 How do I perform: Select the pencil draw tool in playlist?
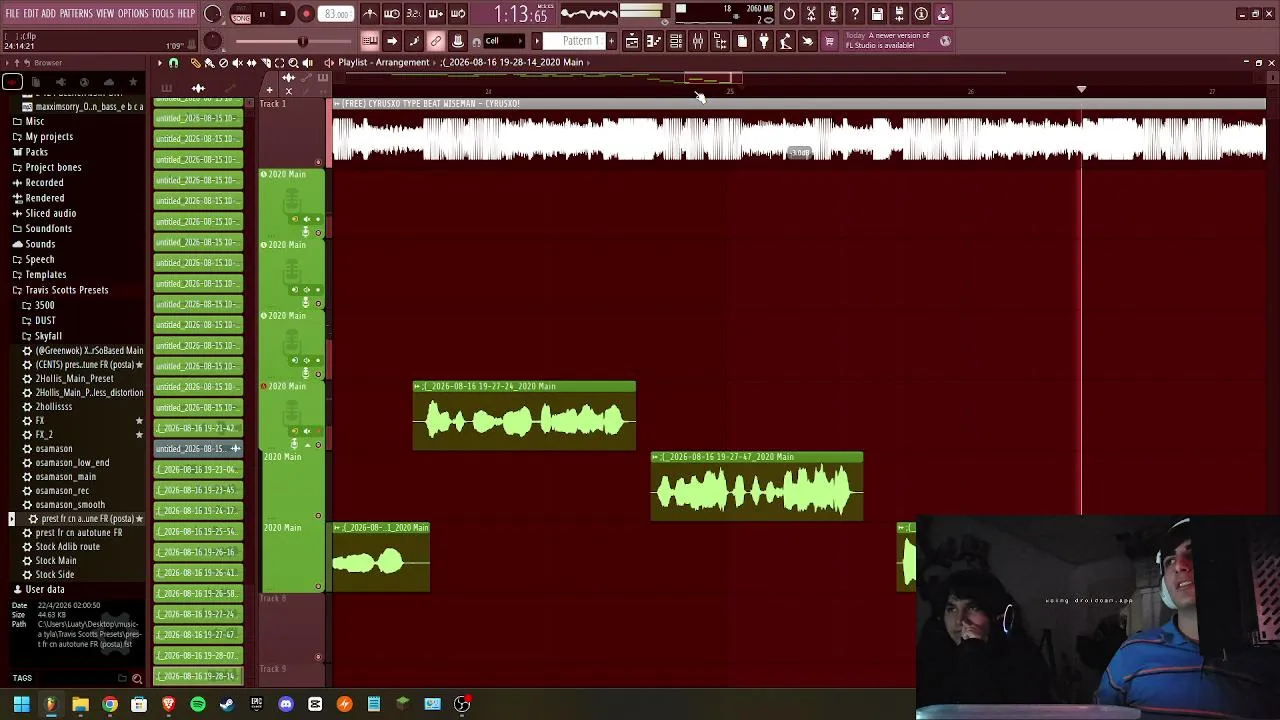coord(195,63)
